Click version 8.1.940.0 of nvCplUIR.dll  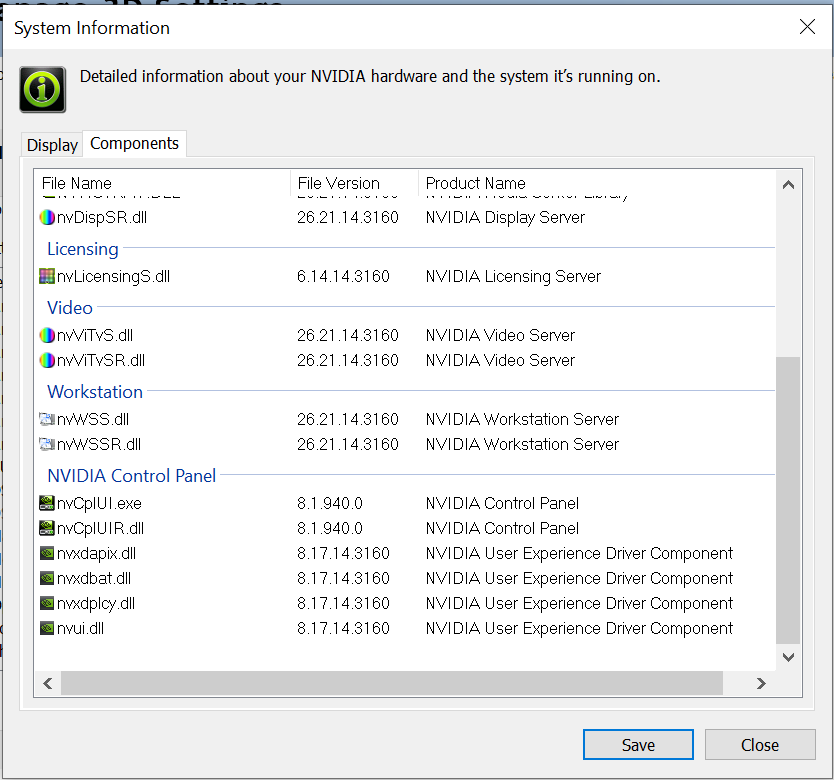tap(330, 528)
